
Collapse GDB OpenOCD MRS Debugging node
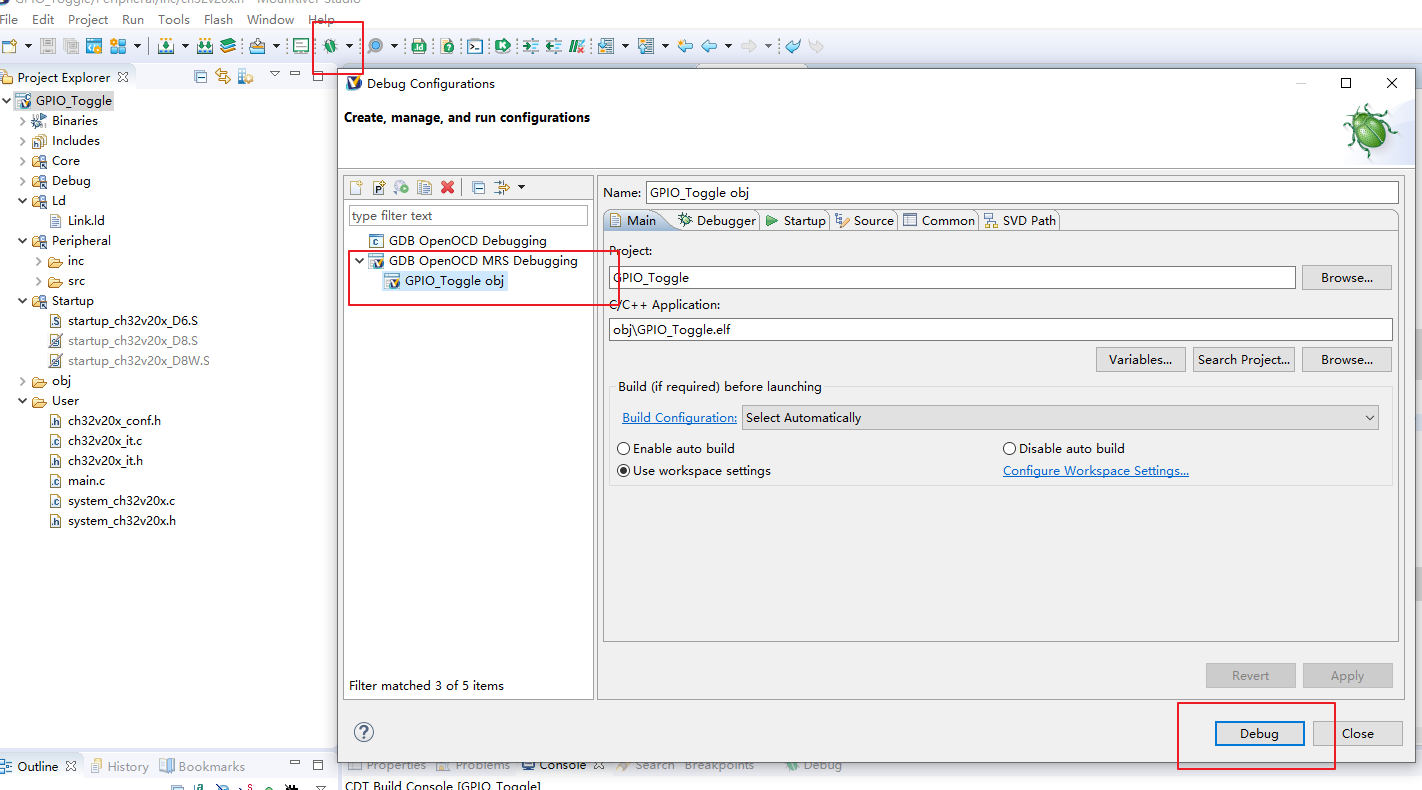[359, 260]
